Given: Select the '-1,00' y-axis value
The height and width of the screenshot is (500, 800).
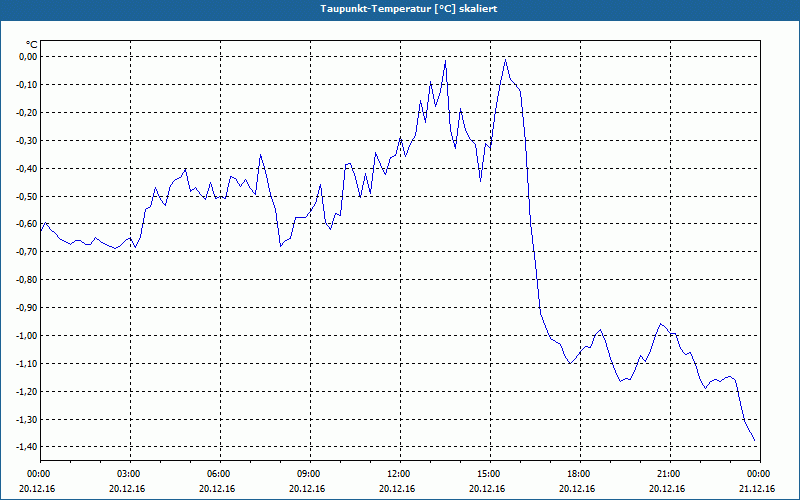Looking at the screenshot, I should (27, 336).
